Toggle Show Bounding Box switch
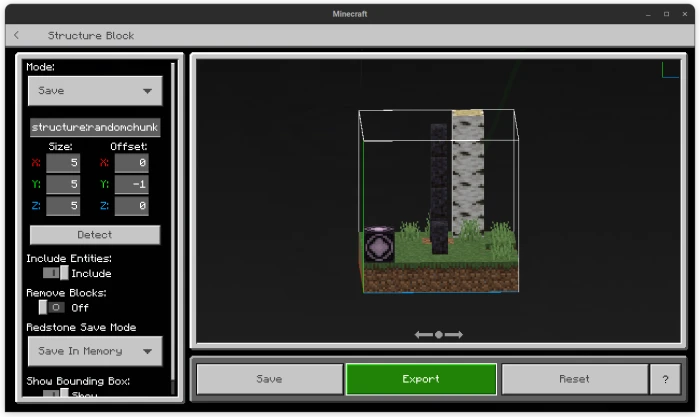Screen dimensions: 700x417 [x=56, y=393]
